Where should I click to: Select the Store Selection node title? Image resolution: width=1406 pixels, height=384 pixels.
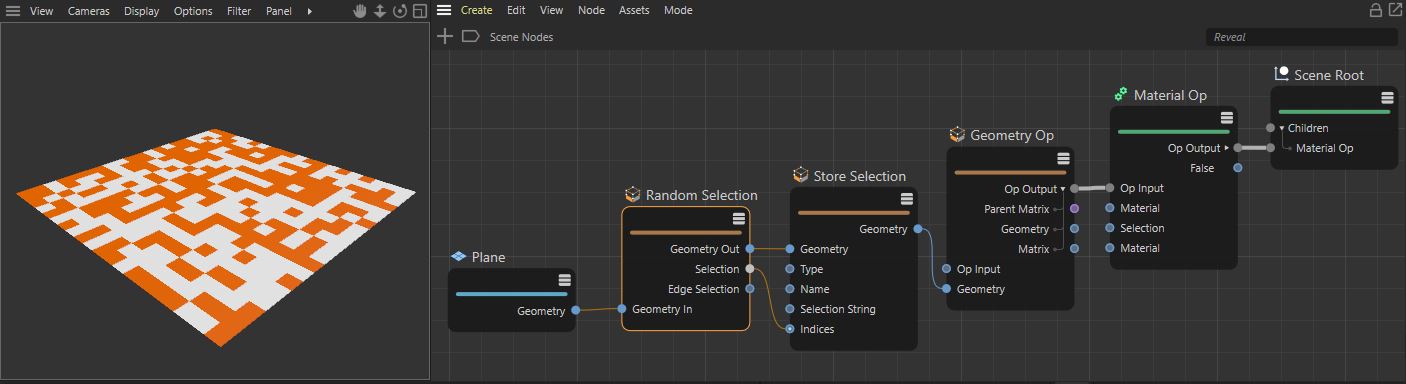[x=859, y=176]
